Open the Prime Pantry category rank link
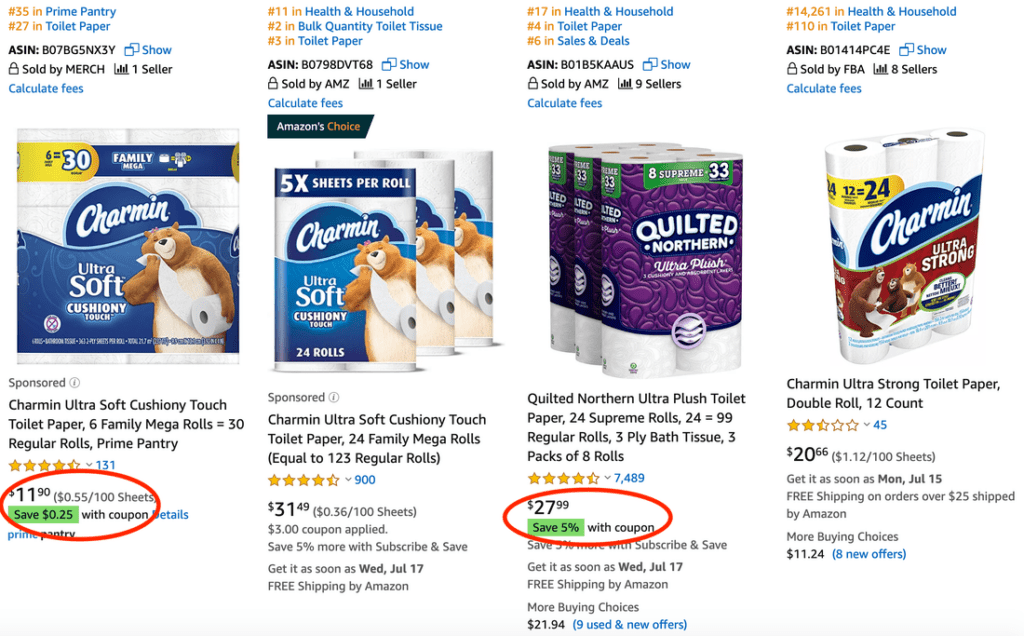Image resolution: width=1024 pixels, height=636 pixels. 81,12
